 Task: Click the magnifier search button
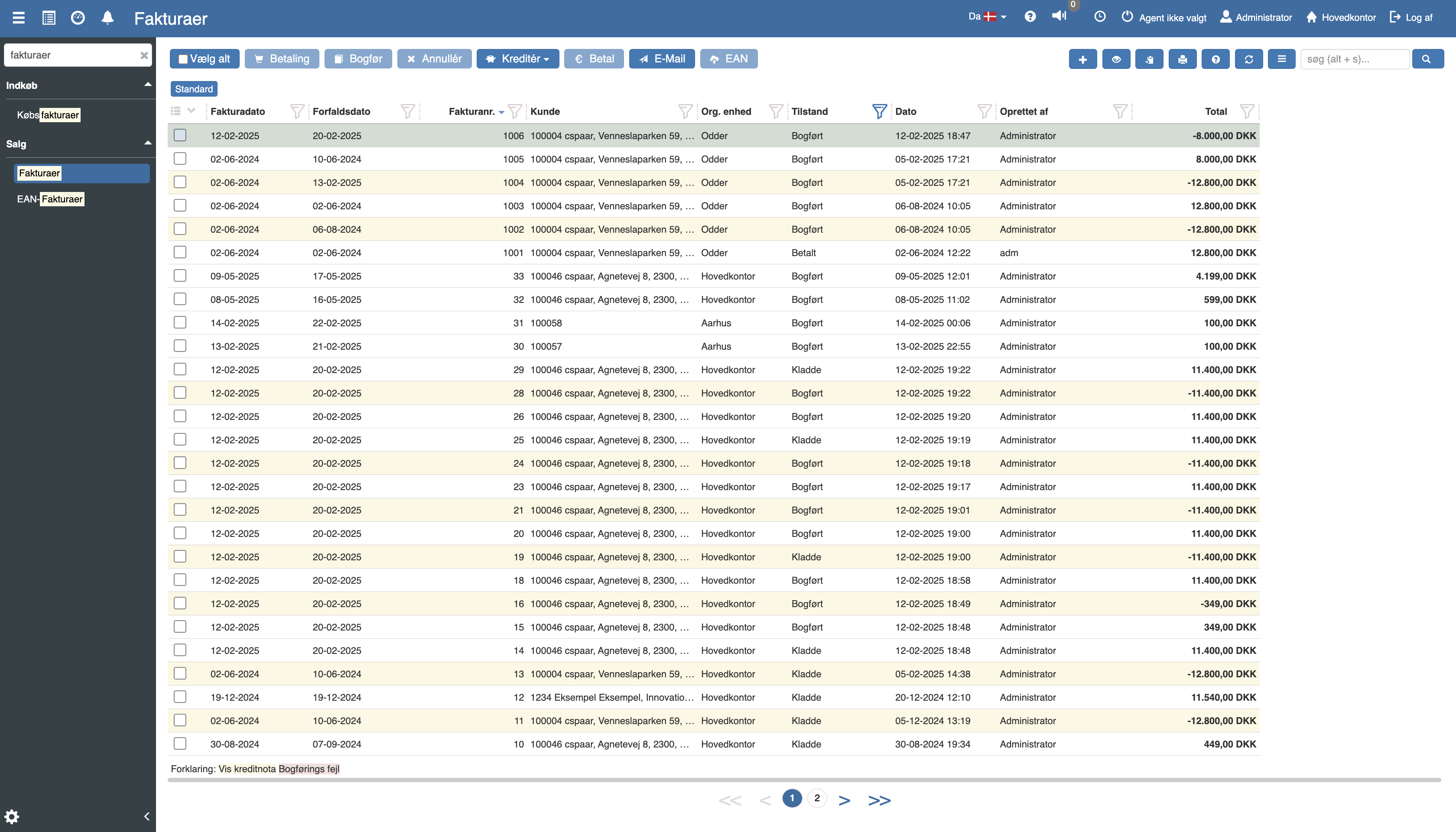[x=1427, y=59]
